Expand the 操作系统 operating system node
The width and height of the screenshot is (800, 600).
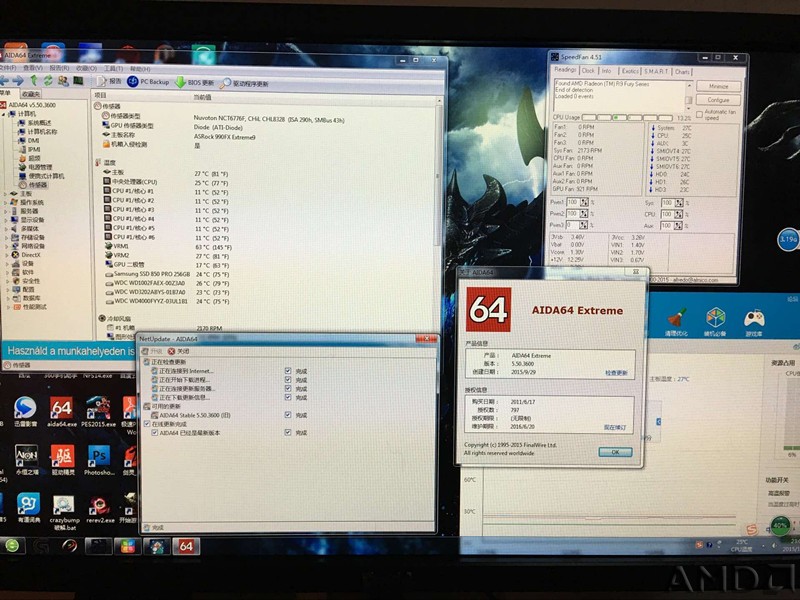click(x=5, y=203)
